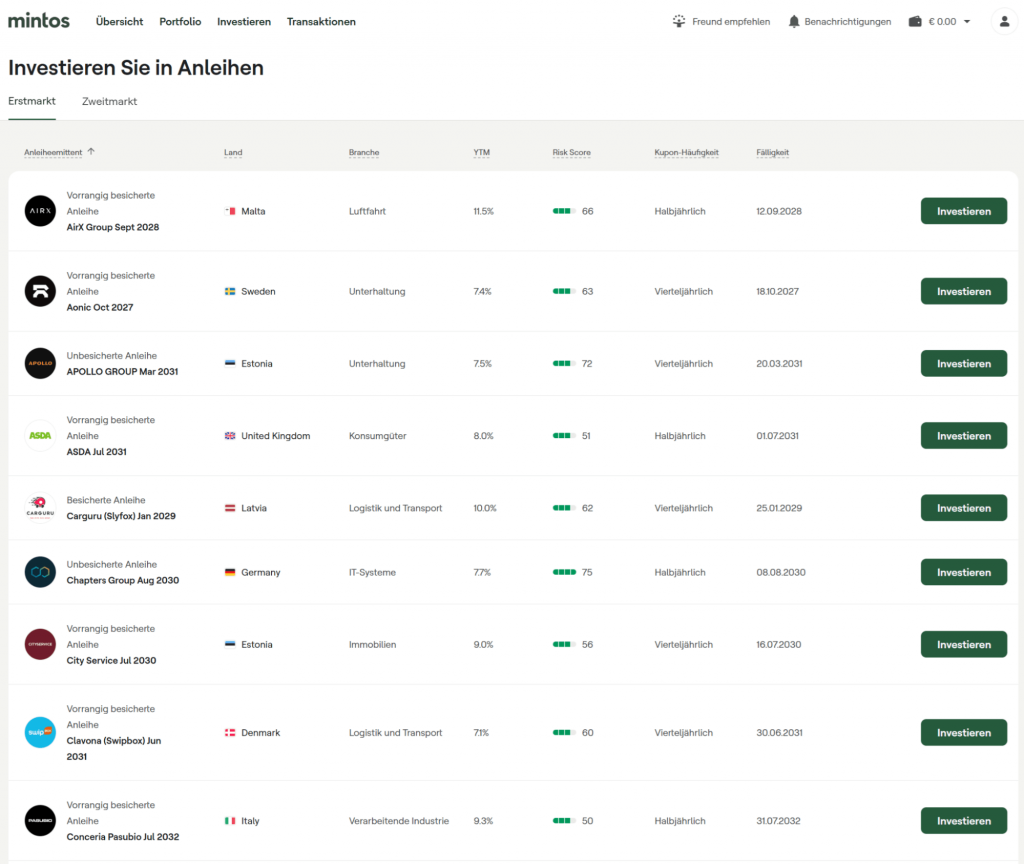Click the refer-a-friend gift icon
The image size is (1024, 864).
pyautogui.click(x=679, y=22)
